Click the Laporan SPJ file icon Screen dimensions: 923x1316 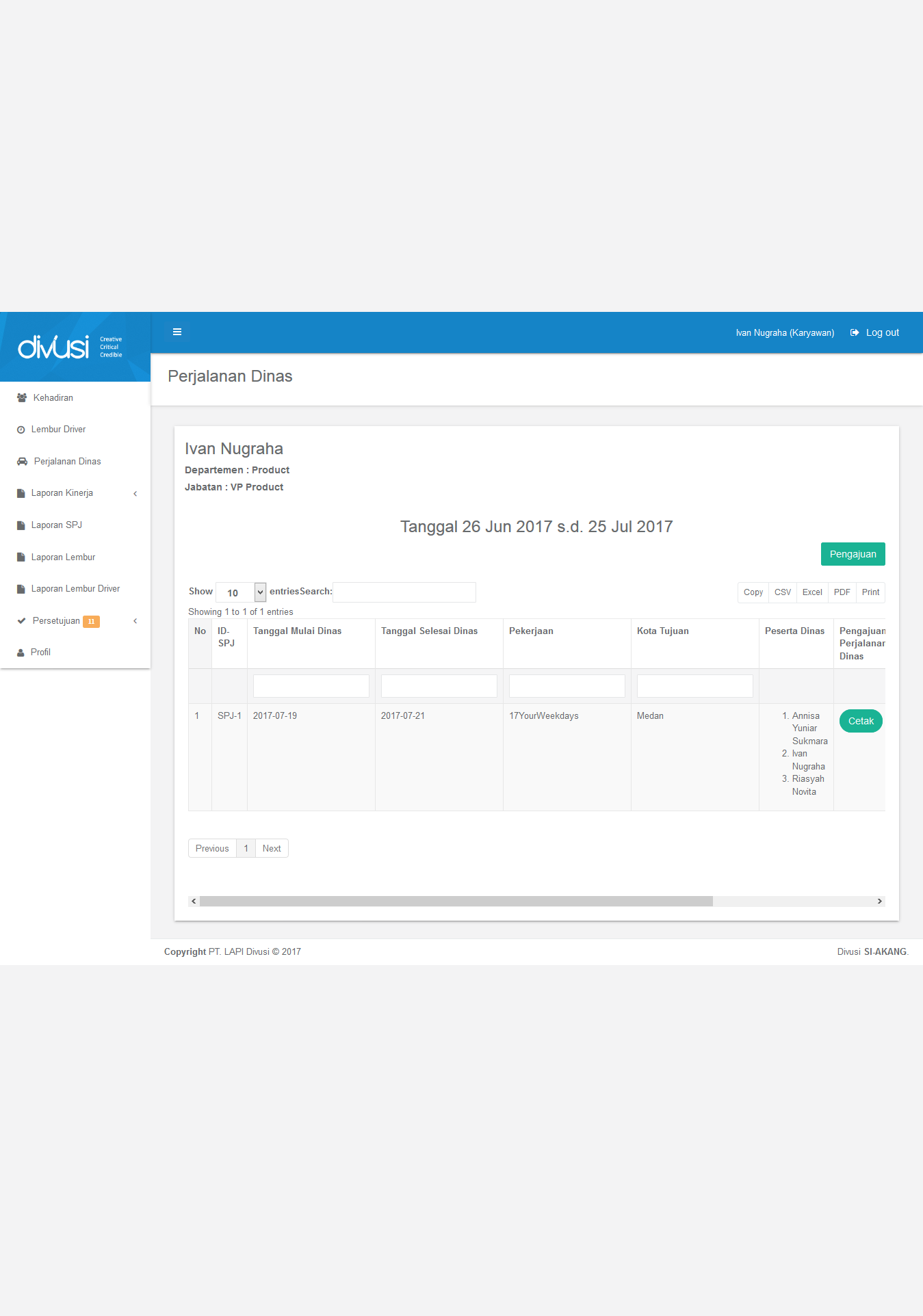[21, 525]
